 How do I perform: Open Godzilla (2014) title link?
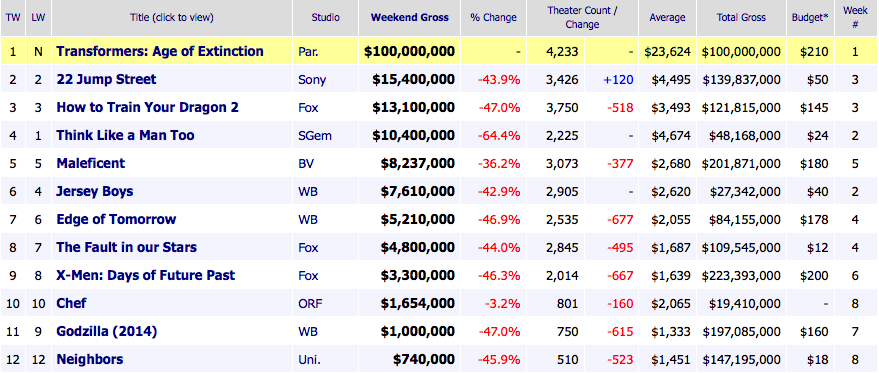click(107, 331)
